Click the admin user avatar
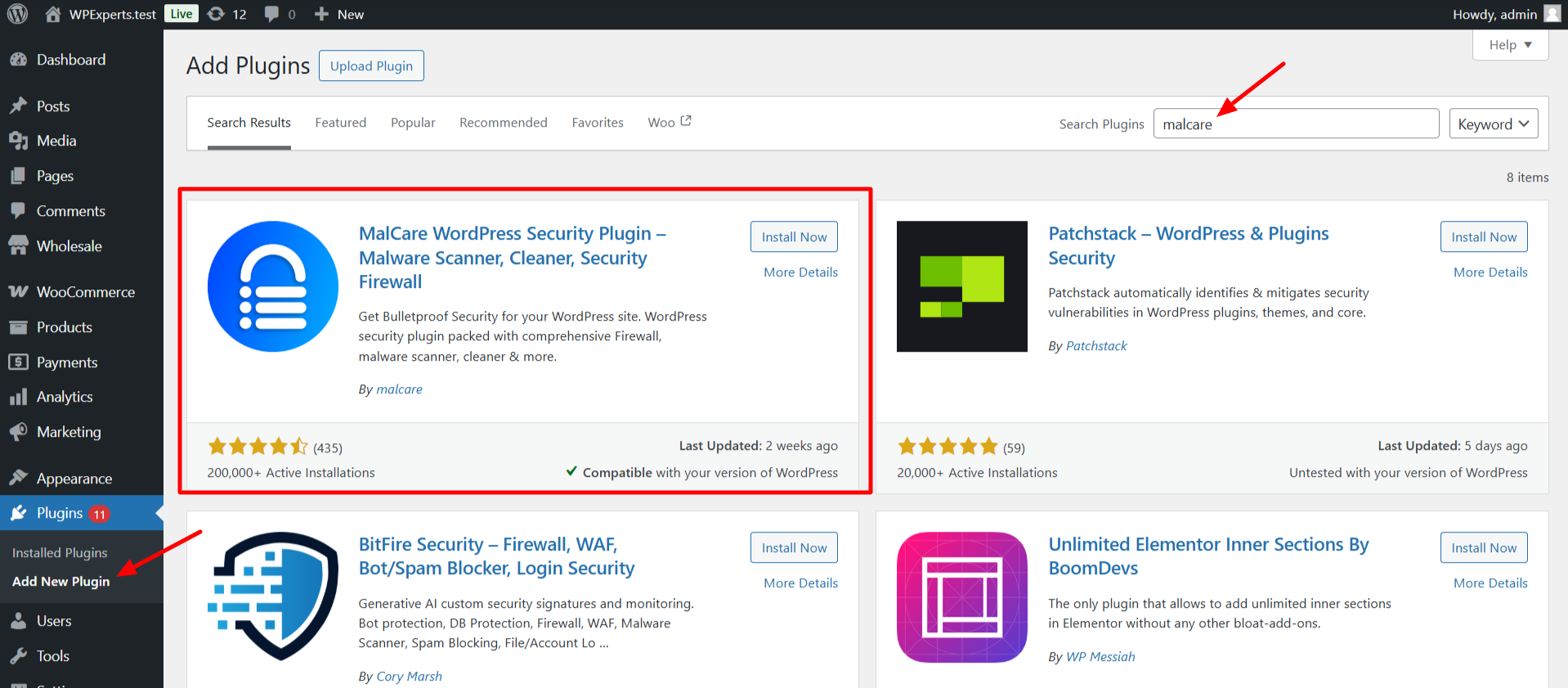Image resolution: width=1568 pixels, height=688 pixels. [1552, 14]
